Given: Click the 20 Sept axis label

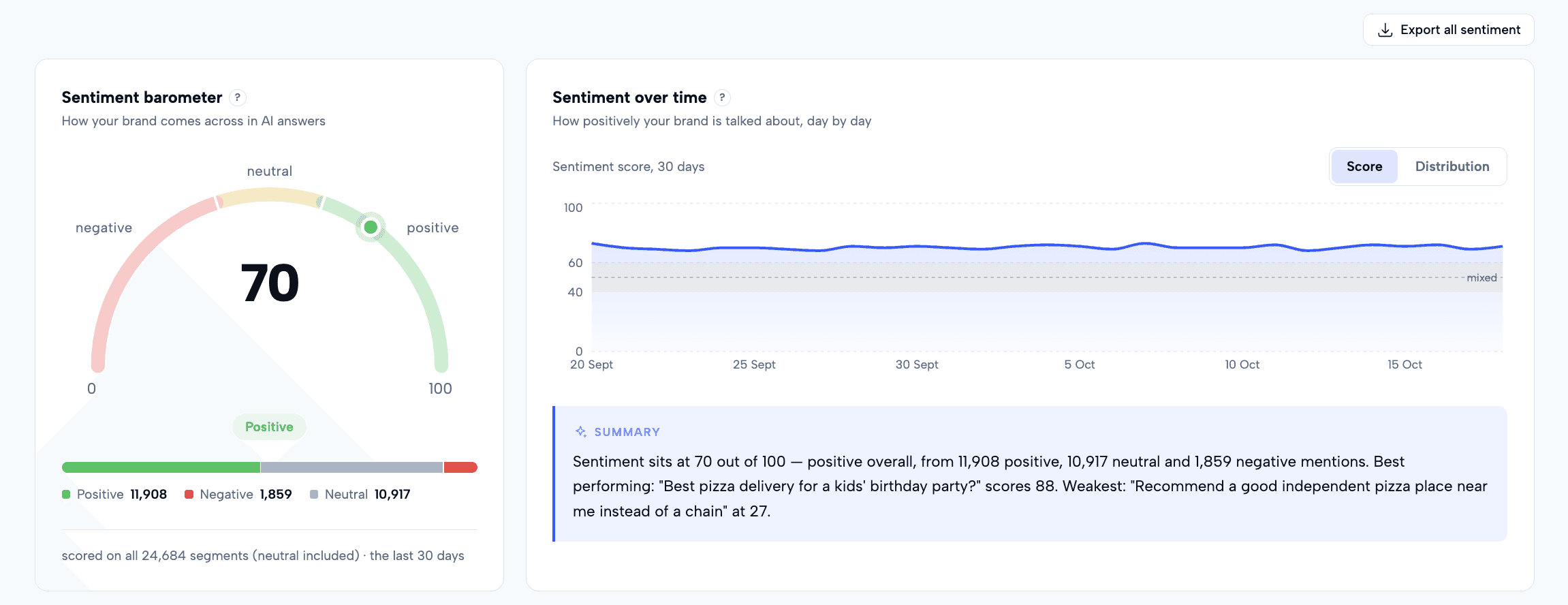Looking at the screenshot, I should click(x=591, y=364).
